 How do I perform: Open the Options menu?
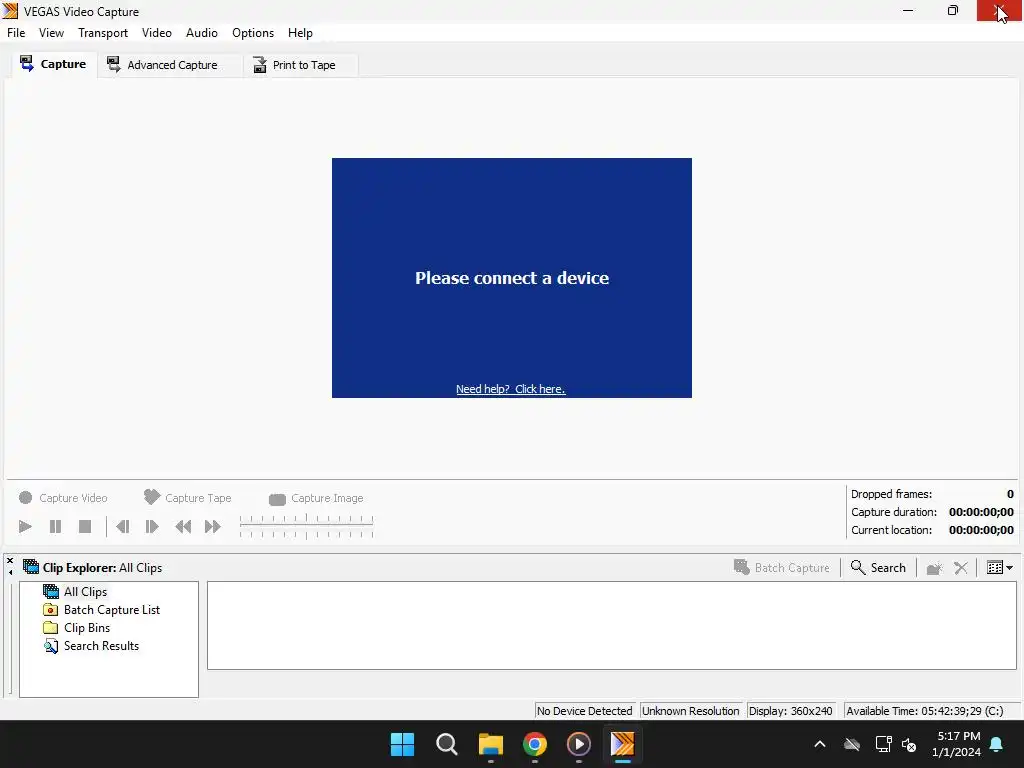coord(253,33)
